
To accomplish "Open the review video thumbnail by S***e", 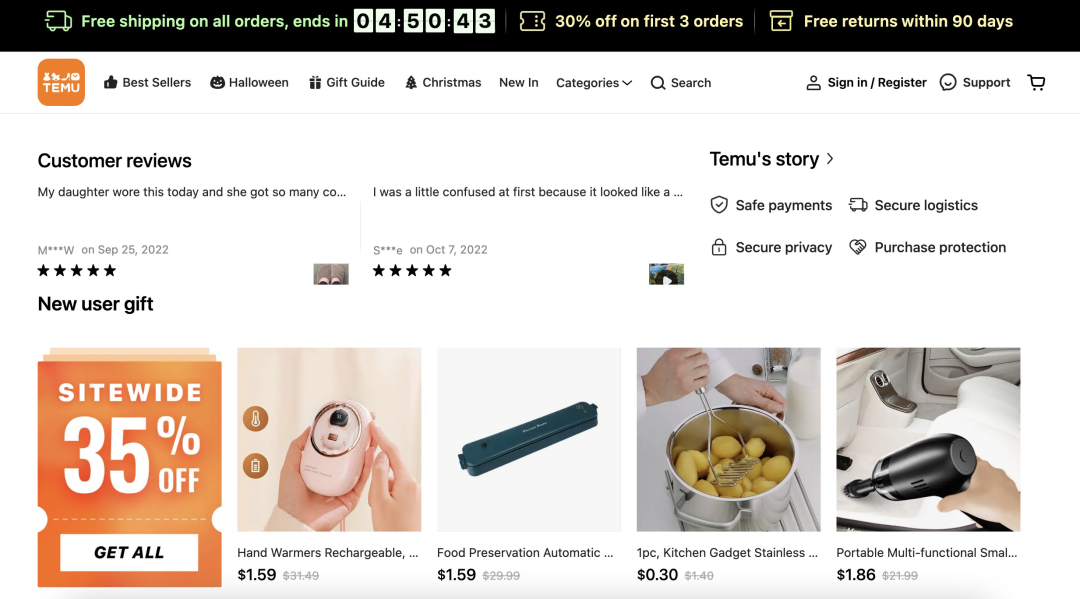I will pos(666,274).
